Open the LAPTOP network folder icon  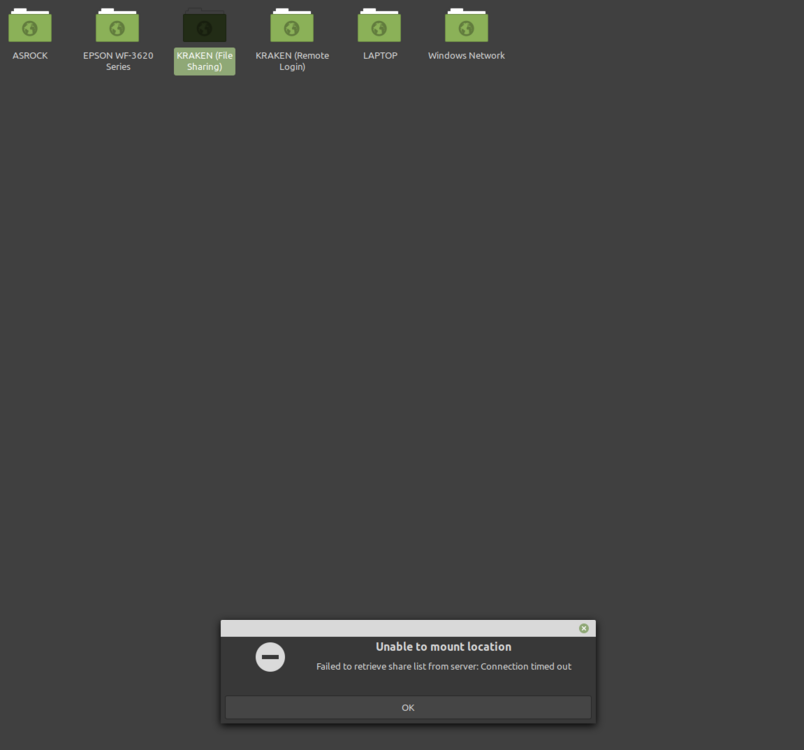(x=379, y=25)
